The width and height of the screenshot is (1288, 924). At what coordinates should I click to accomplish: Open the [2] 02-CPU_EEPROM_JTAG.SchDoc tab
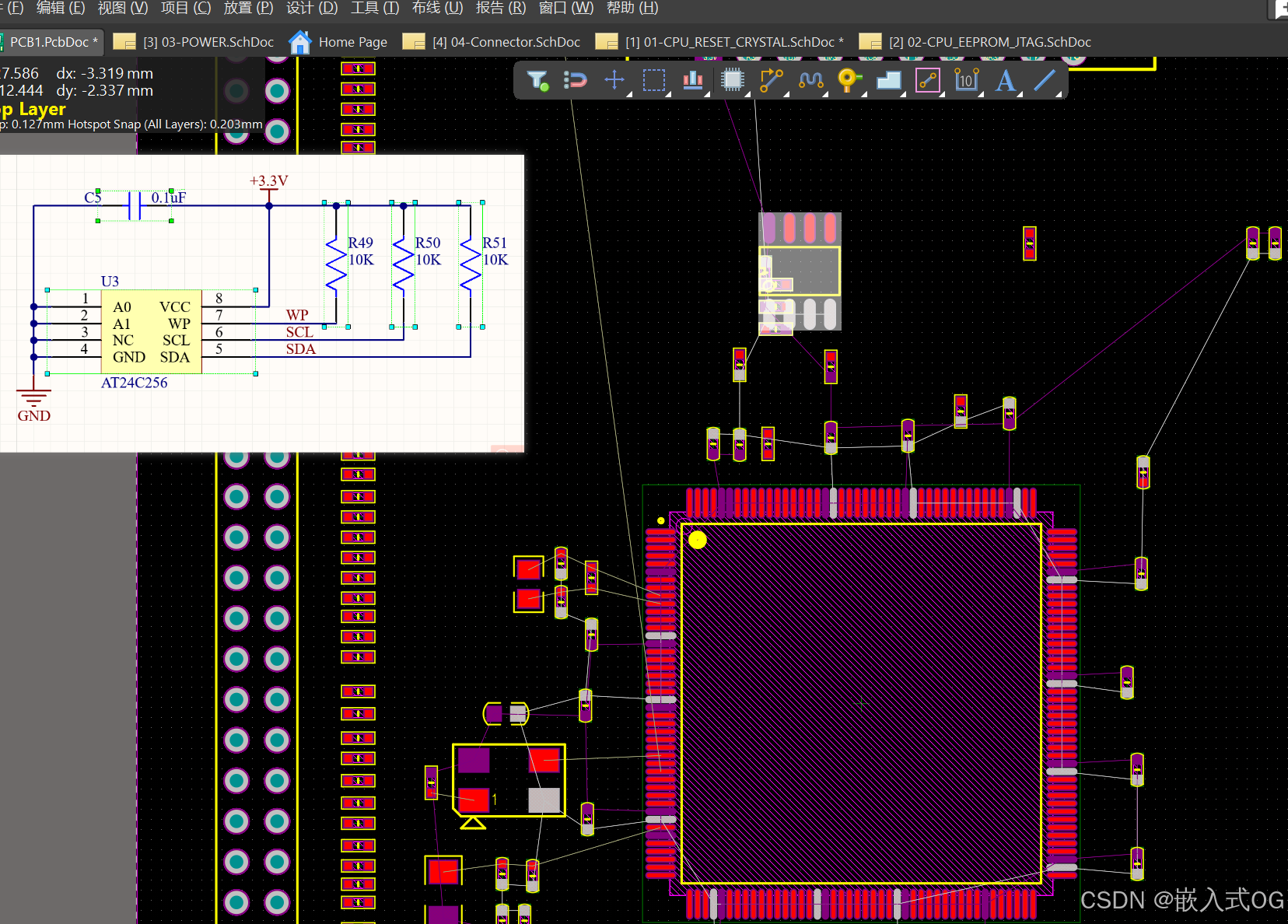tap(976, 42)
